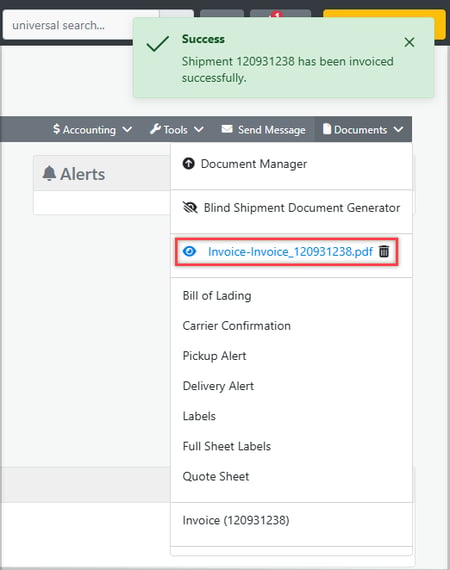Screen dimensions: 450x570
Task: Click the Documents page icon
Action: click(327, 129)
